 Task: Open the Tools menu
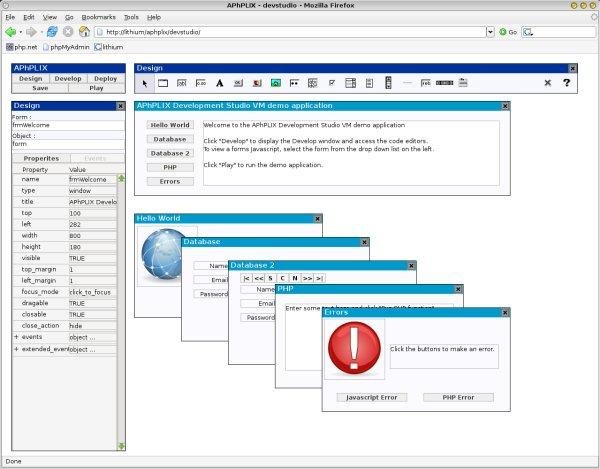pyautogui.click(x=131, y=17)
